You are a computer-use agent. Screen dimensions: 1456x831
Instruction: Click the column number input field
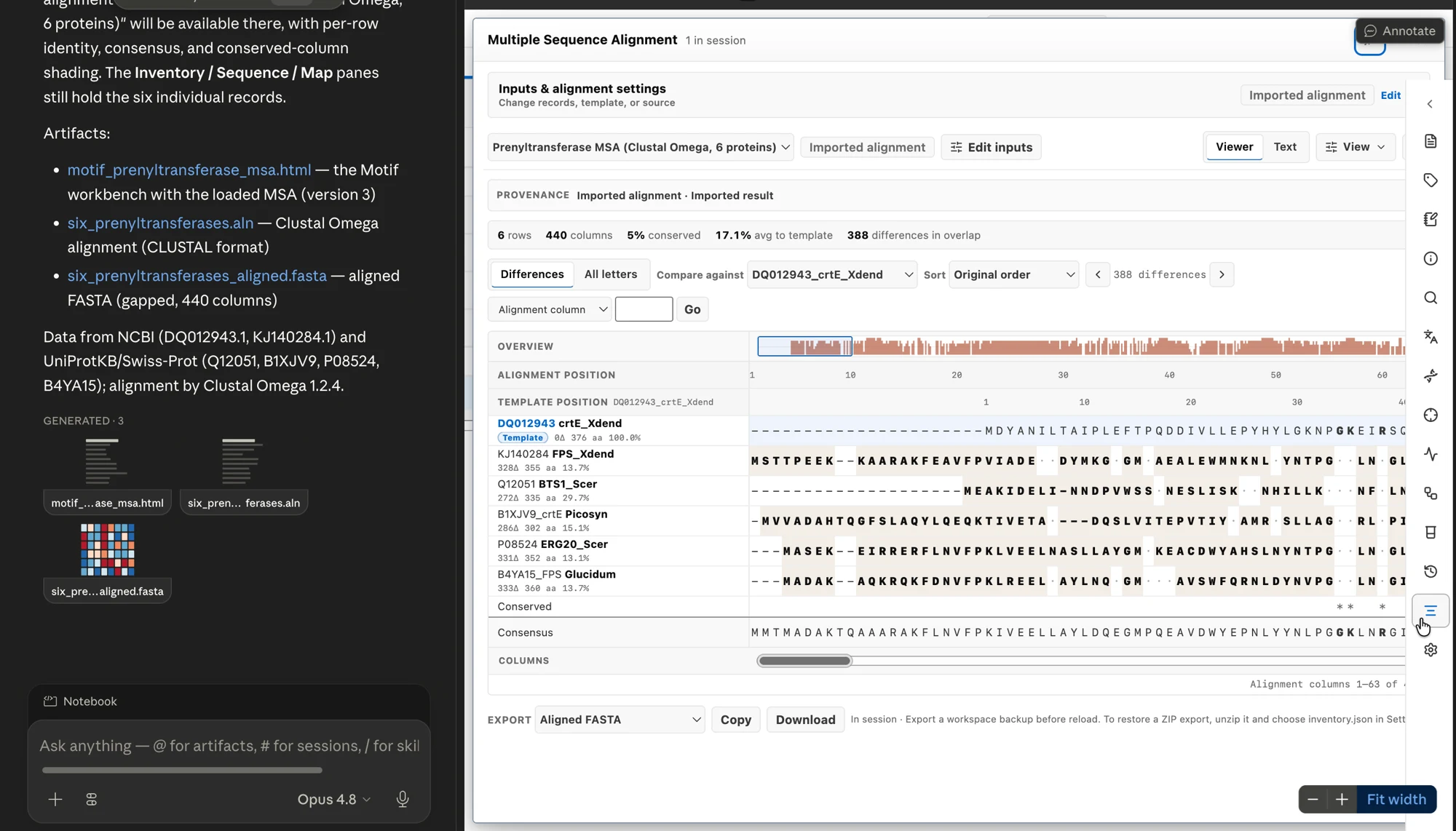(x=644, y=309)
